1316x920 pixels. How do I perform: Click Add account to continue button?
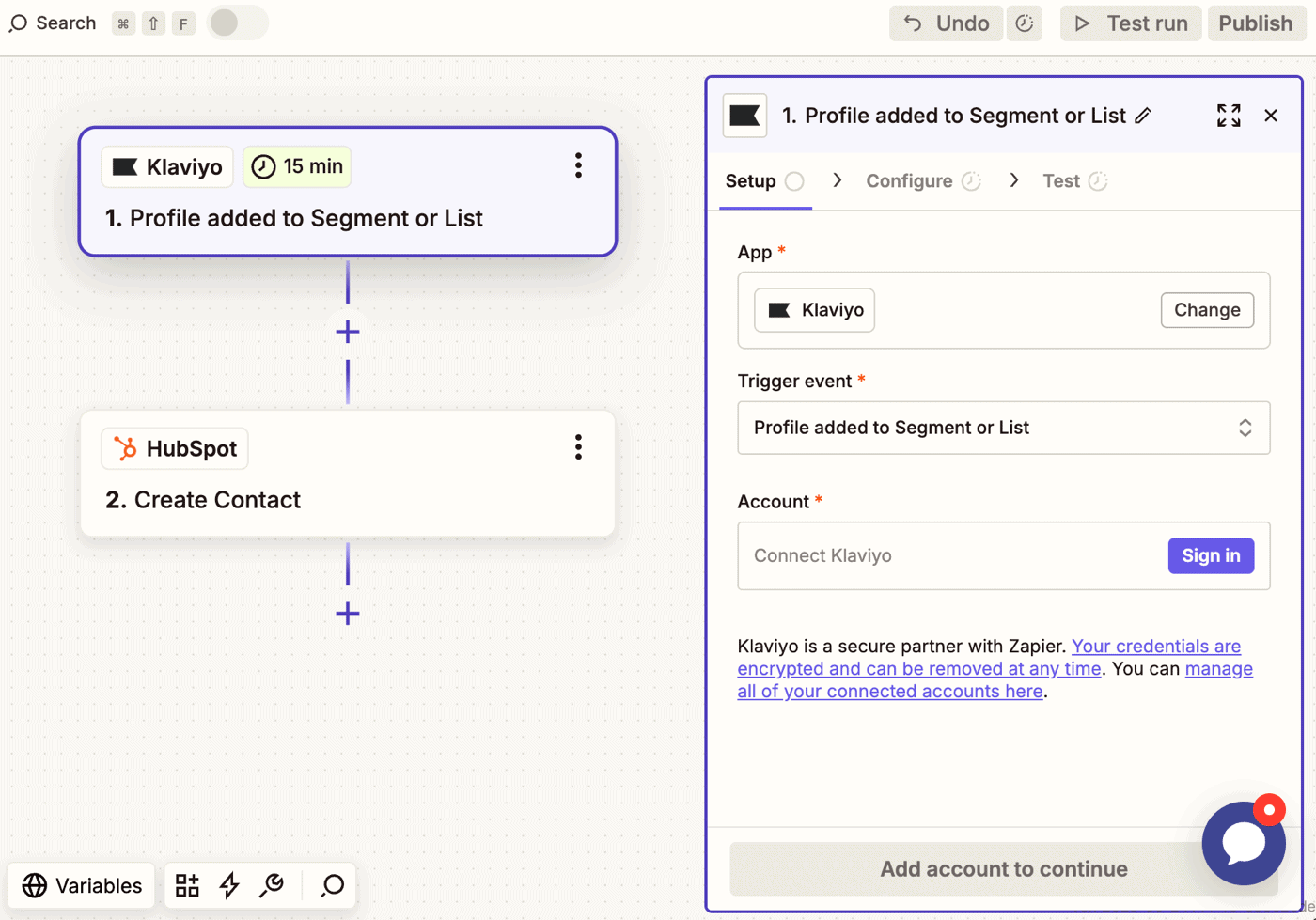click(1004, 869)
